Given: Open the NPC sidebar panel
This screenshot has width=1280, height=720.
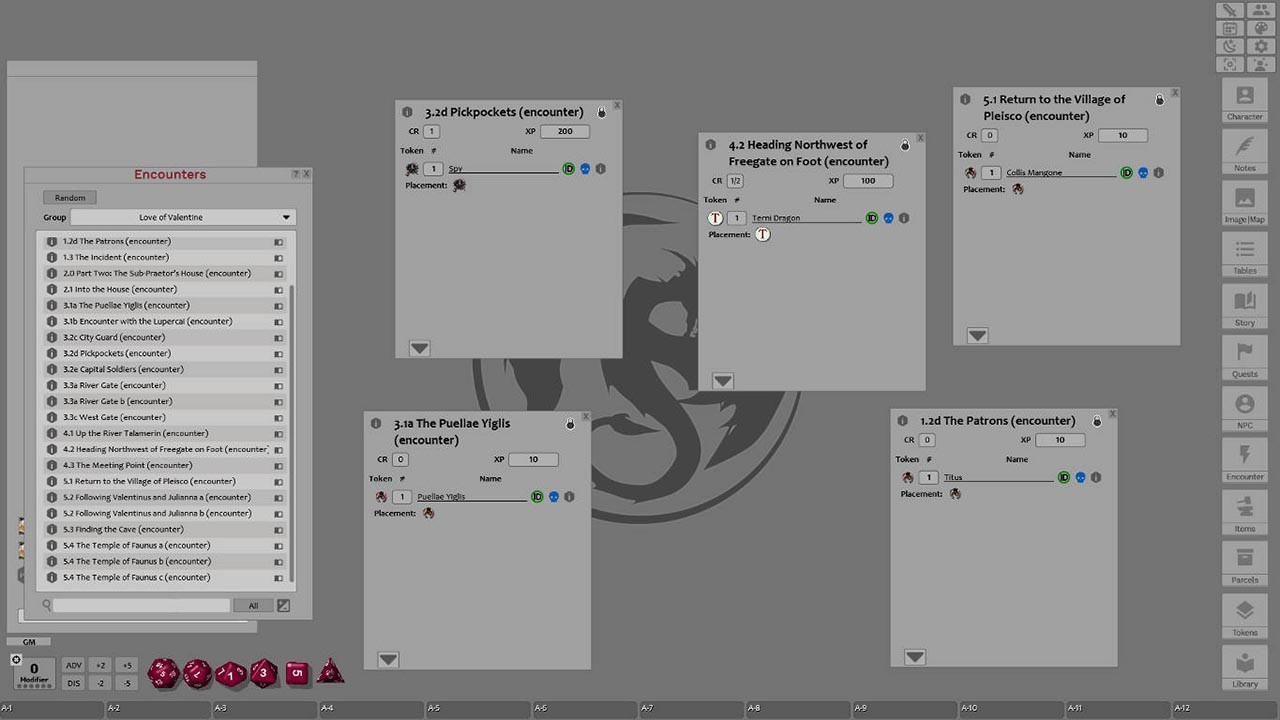Looking at the screenshot, I should [x=1244, y=408].
